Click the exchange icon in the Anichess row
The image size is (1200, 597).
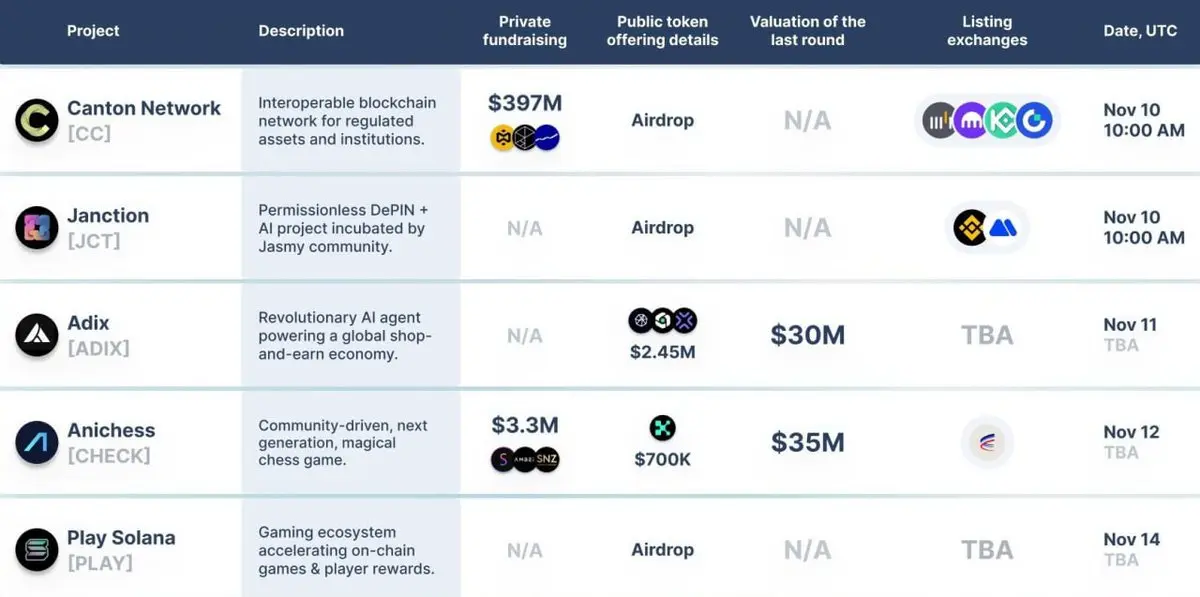pyautogui.click(x=987, y=443)
